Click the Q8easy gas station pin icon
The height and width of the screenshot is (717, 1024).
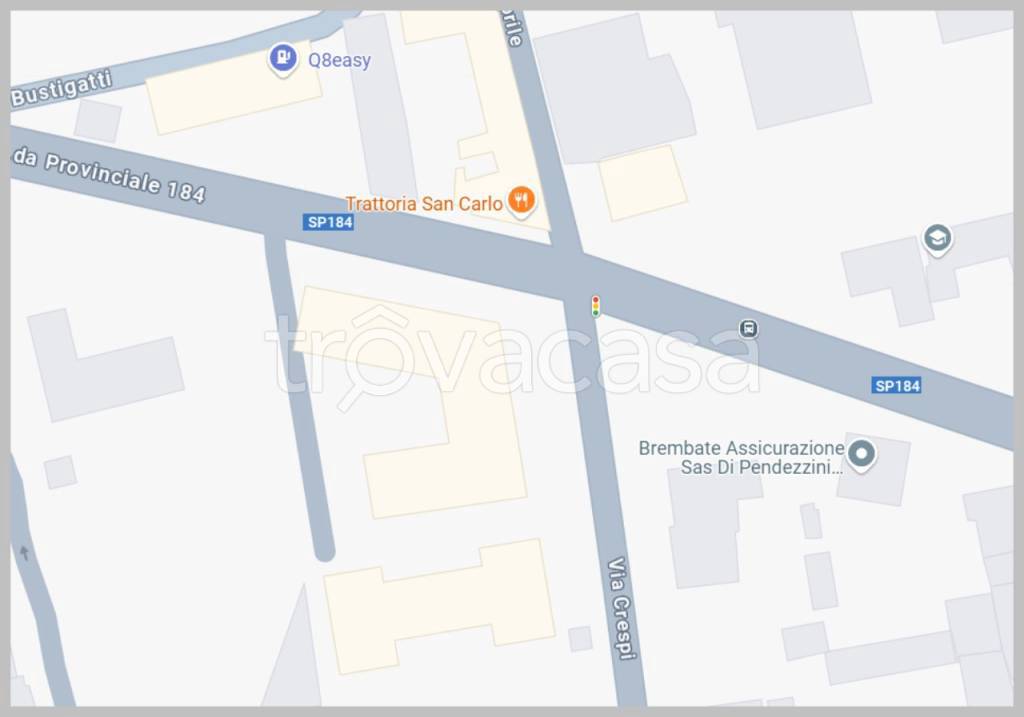click(283, 60)
